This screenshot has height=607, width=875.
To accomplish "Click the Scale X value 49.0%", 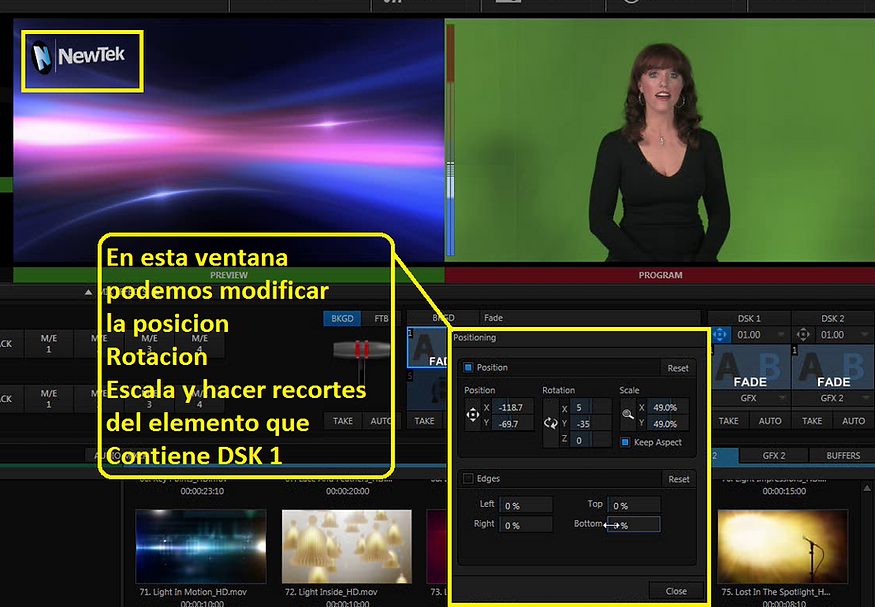I will point(667,407).
